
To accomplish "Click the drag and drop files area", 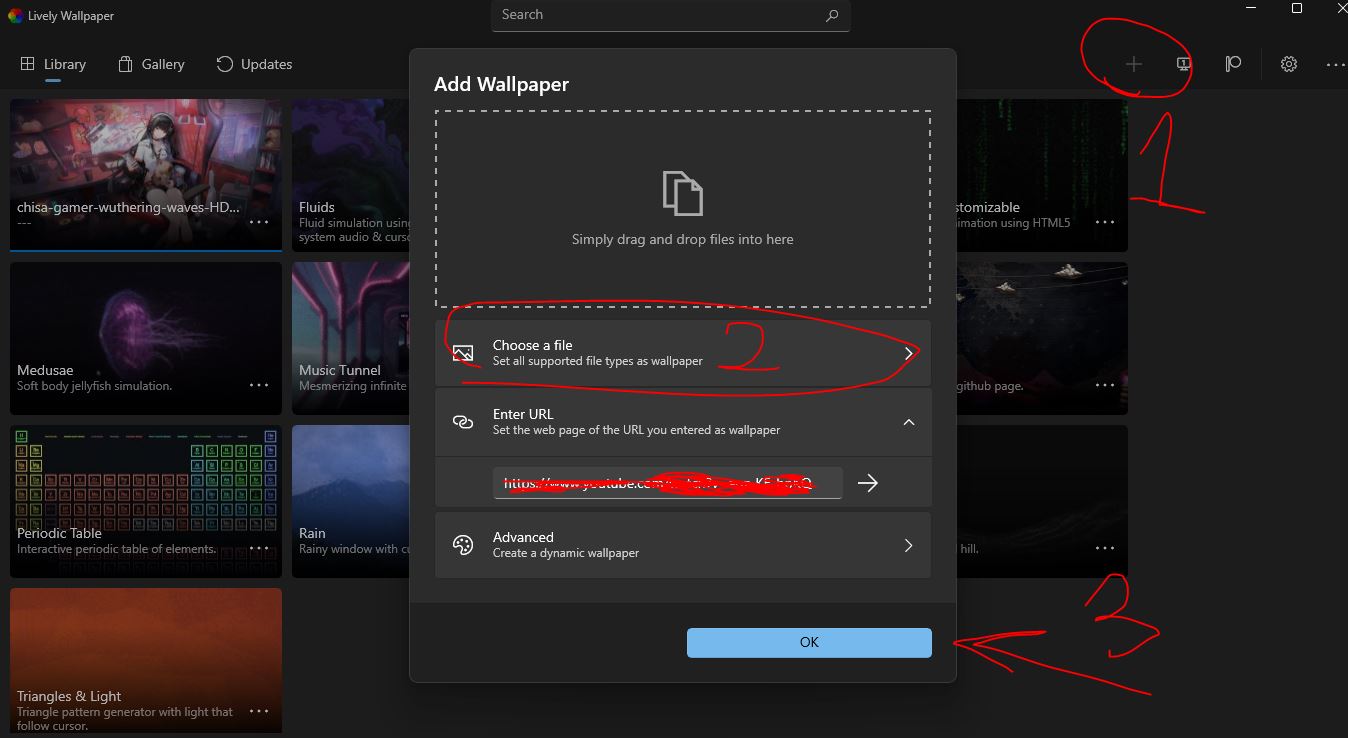I will point(683,209).
